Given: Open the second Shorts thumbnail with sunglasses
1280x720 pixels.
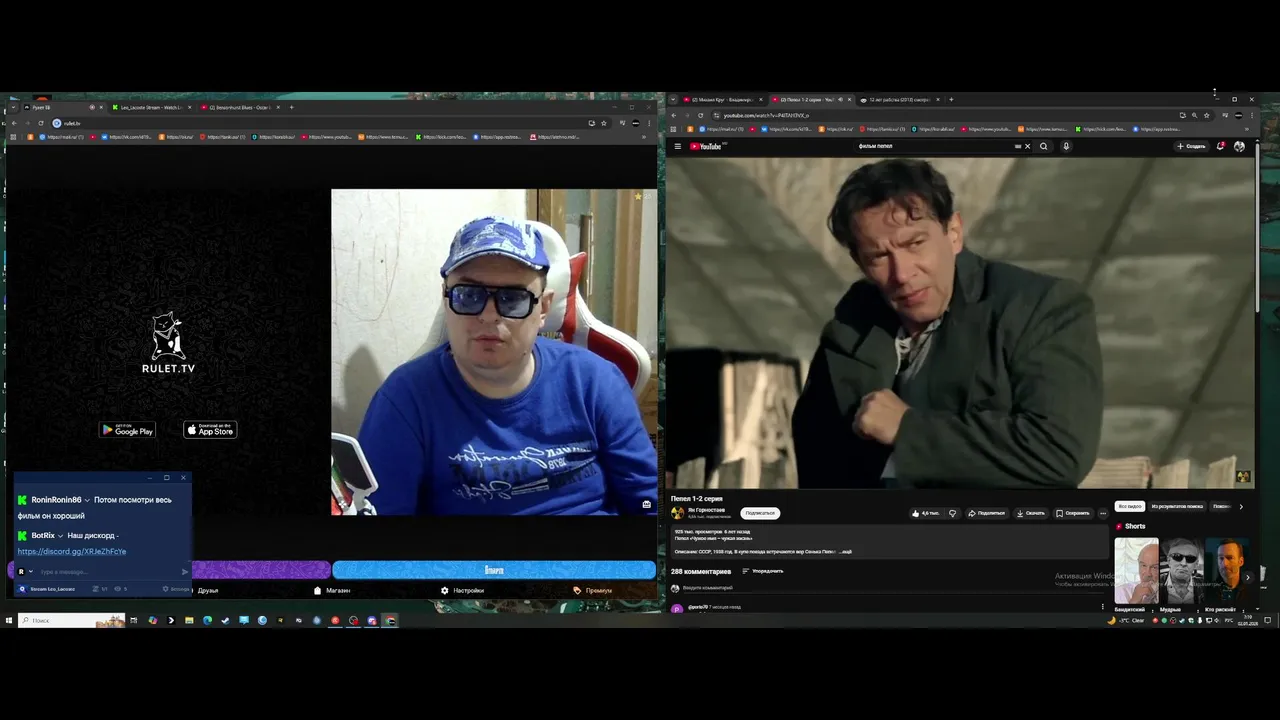Looking at the screenshot, I should point(1182,571).
